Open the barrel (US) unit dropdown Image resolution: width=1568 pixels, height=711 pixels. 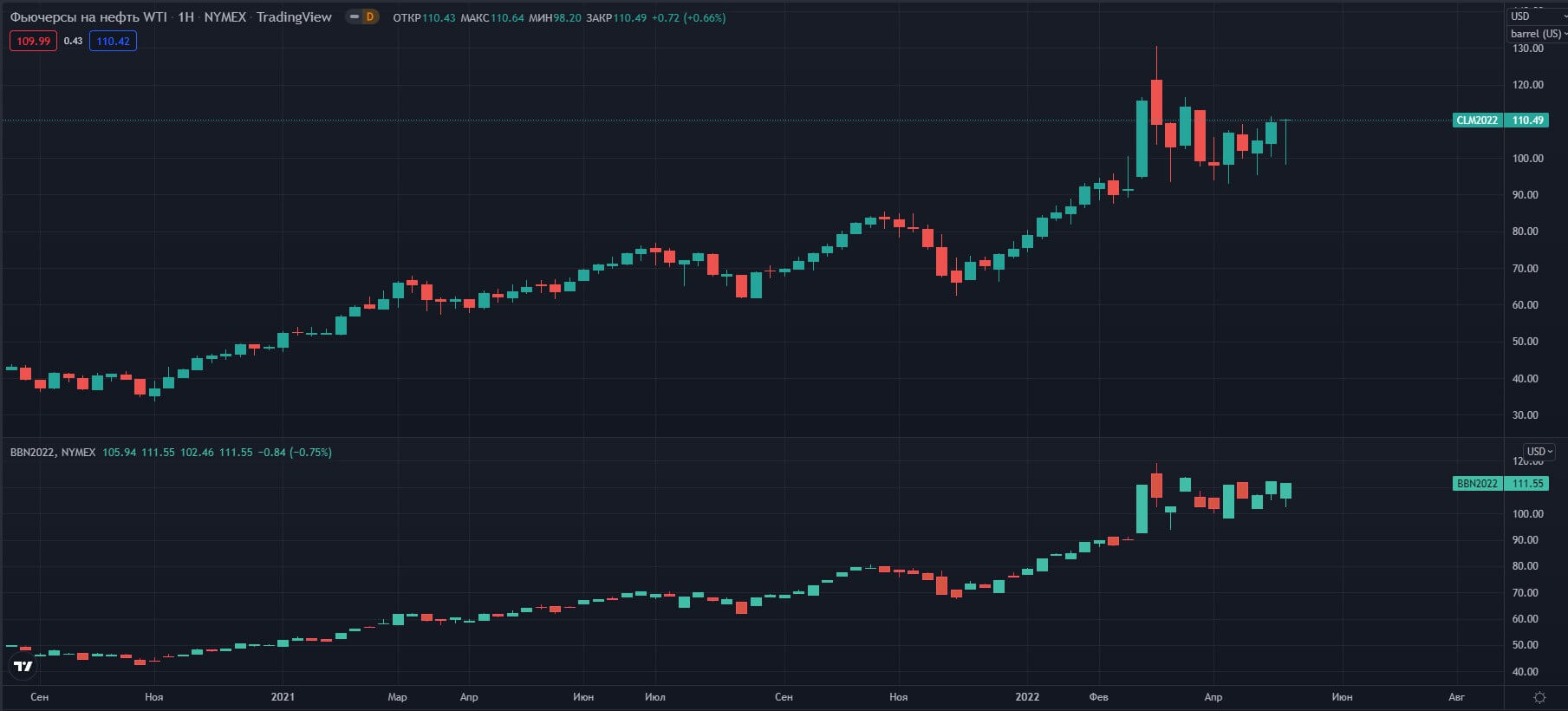tap(1538, 34)
